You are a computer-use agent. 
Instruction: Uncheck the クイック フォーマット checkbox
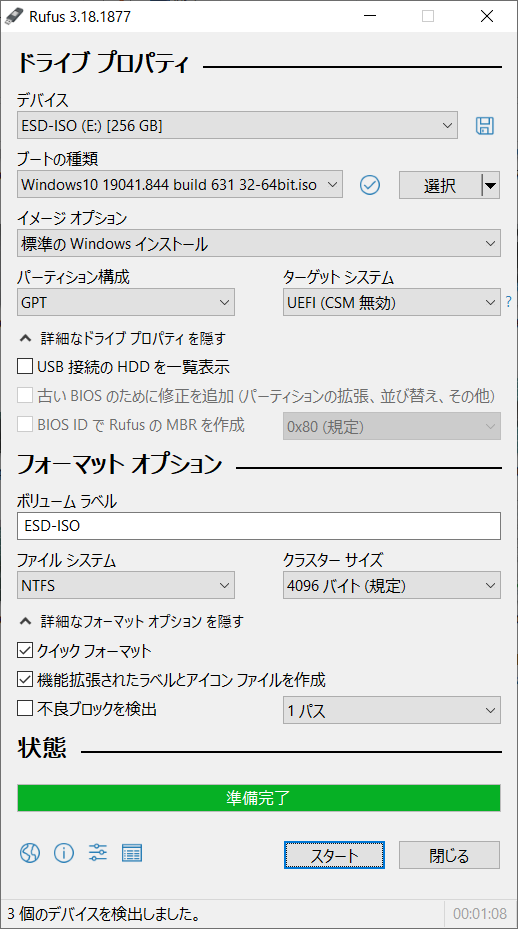pos(25,651)
